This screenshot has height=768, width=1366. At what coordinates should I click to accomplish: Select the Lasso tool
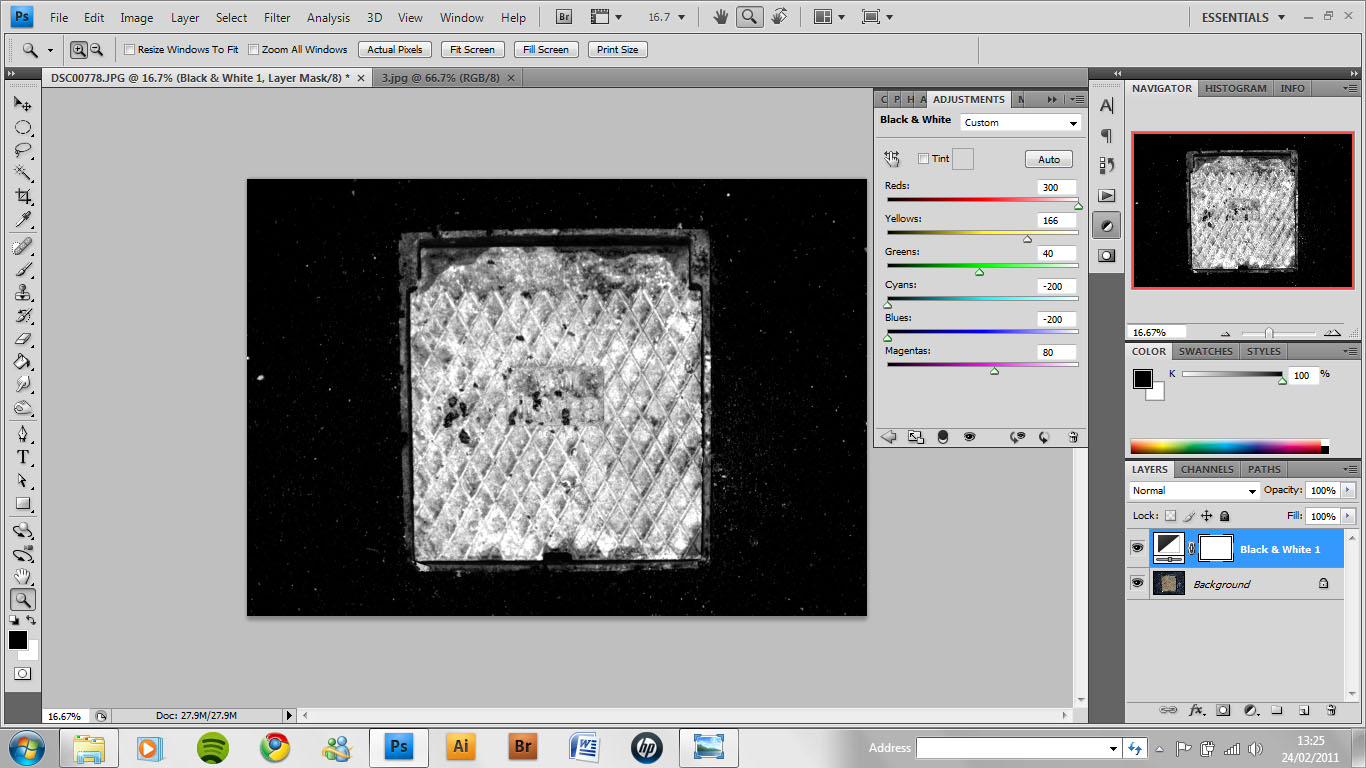[x=23, y=150]
